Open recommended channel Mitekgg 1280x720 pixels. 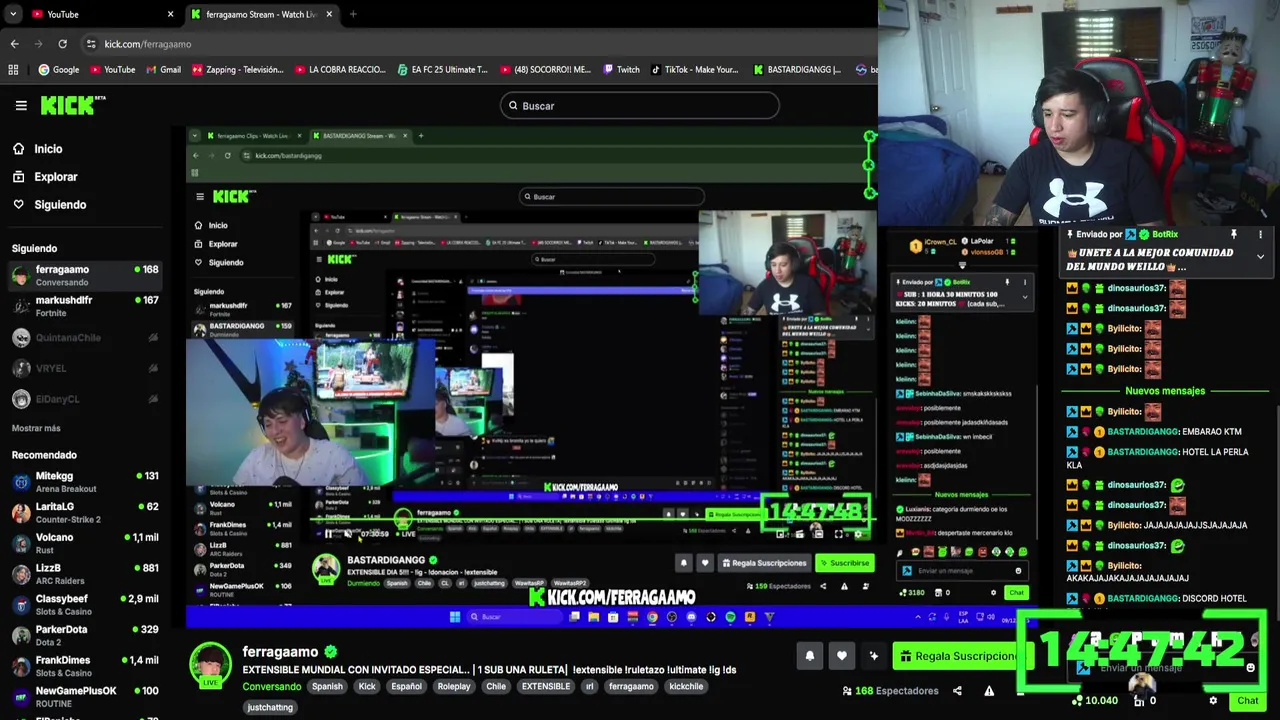[x=86, y=482]
